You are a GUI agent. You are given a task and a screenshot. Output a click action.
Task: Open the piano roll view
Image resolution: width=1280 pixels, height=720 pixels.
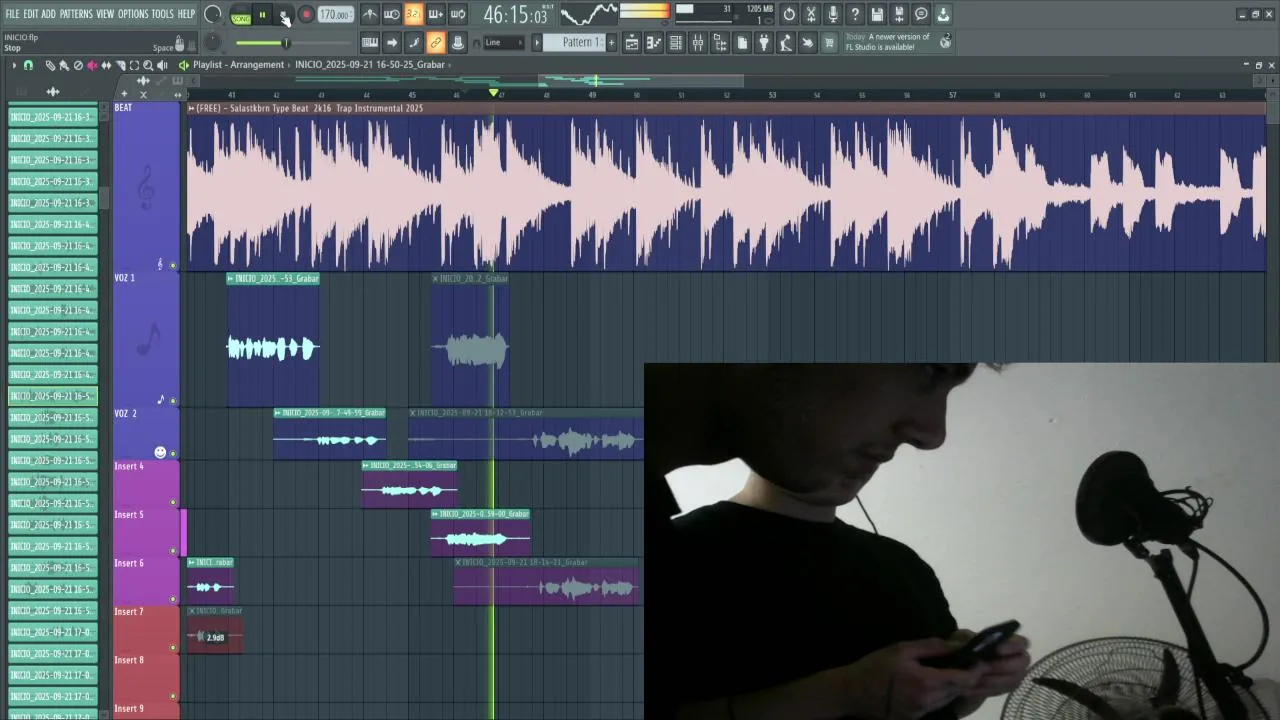[653, 42]
